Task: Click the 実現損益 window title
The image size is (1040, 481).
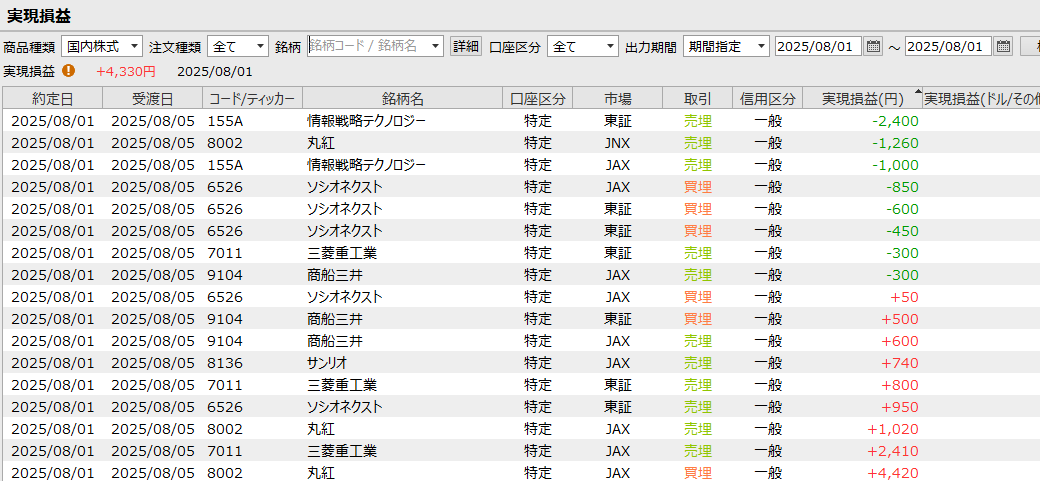Action: coord(38,15)
